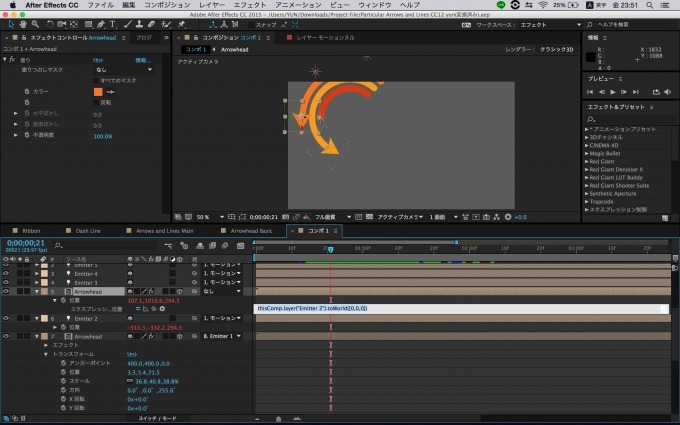Click the eyedropper next to the カラー swatch
Viewport: 680px width, 425px height.
click(111, 92)
